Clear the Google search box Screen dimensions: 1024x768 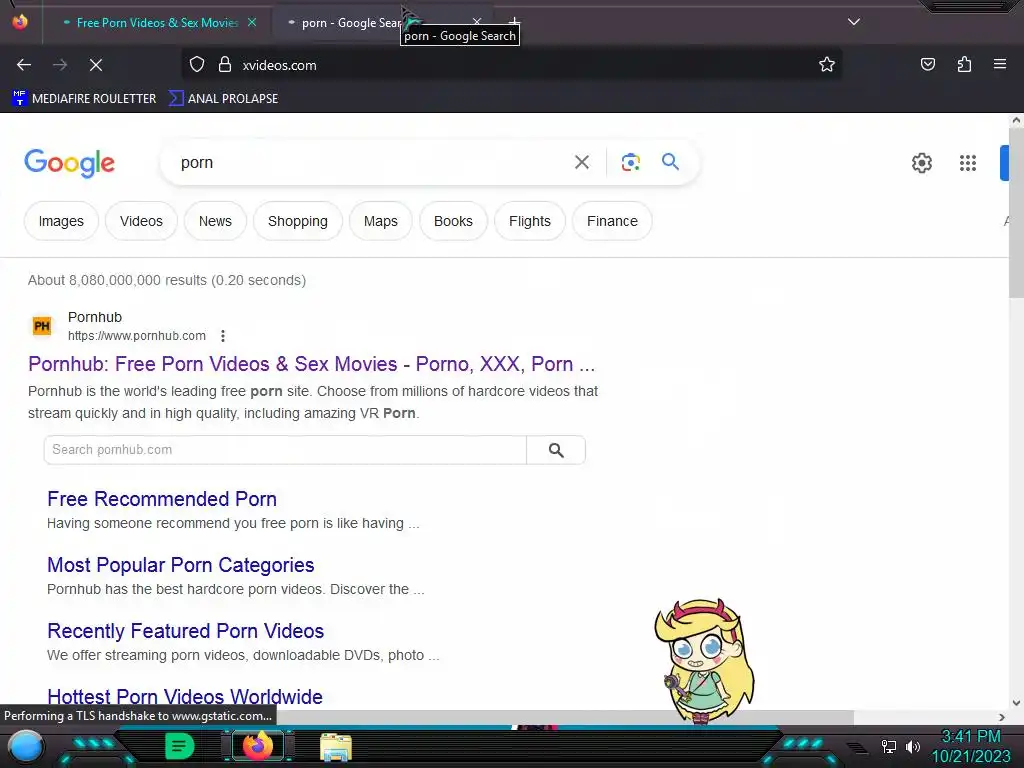(x=581, y=162)
